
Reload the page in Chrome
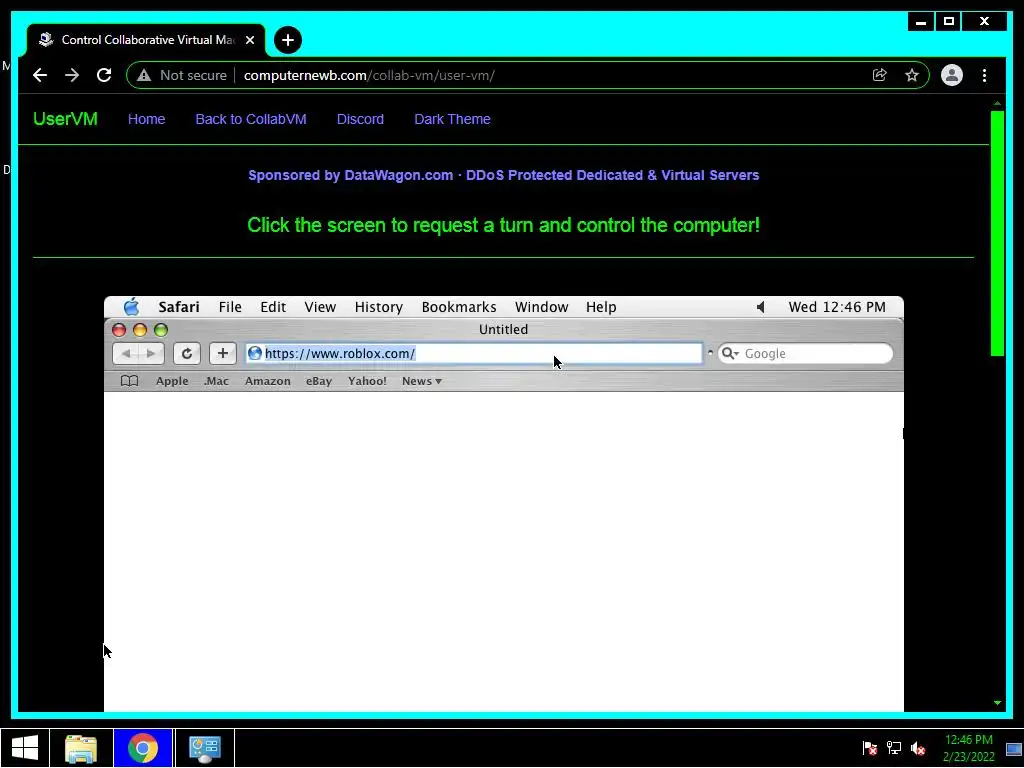click(104, 75)
